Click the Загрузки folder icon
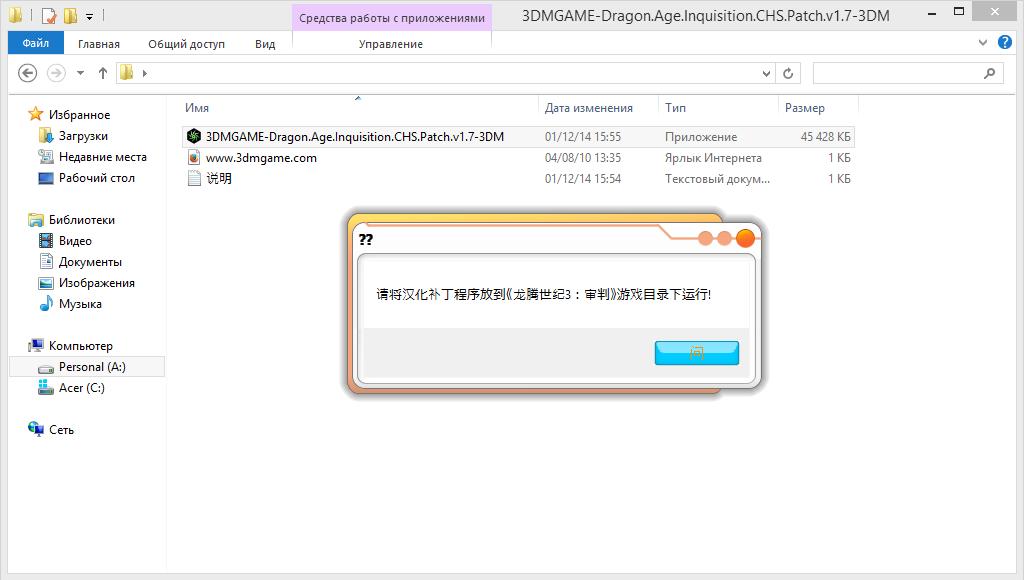The height and width of the screenshot is (580, 1024). click(x=46, y=136)
